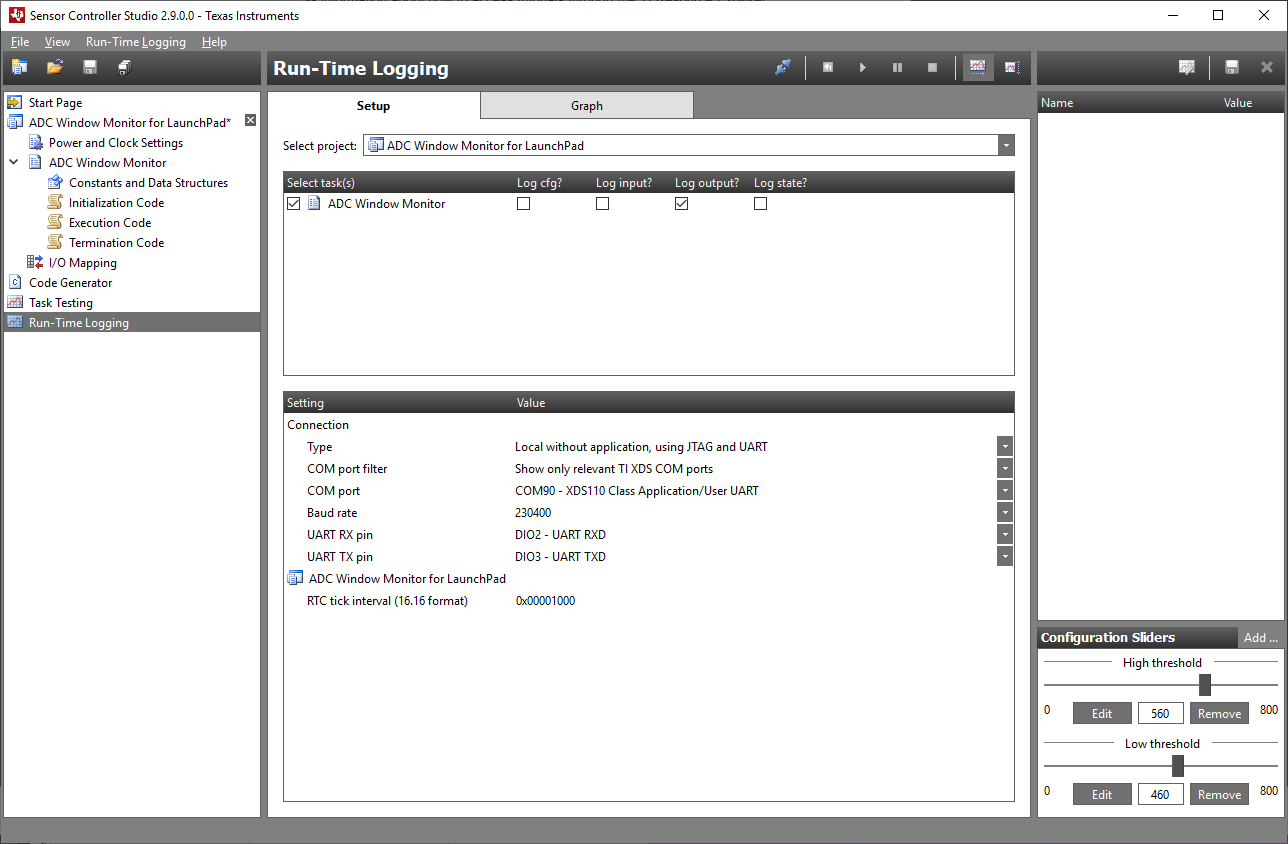This screenshot has height=844, width=1288.
Task: Start logging with the play button
Action: (863, 67)
